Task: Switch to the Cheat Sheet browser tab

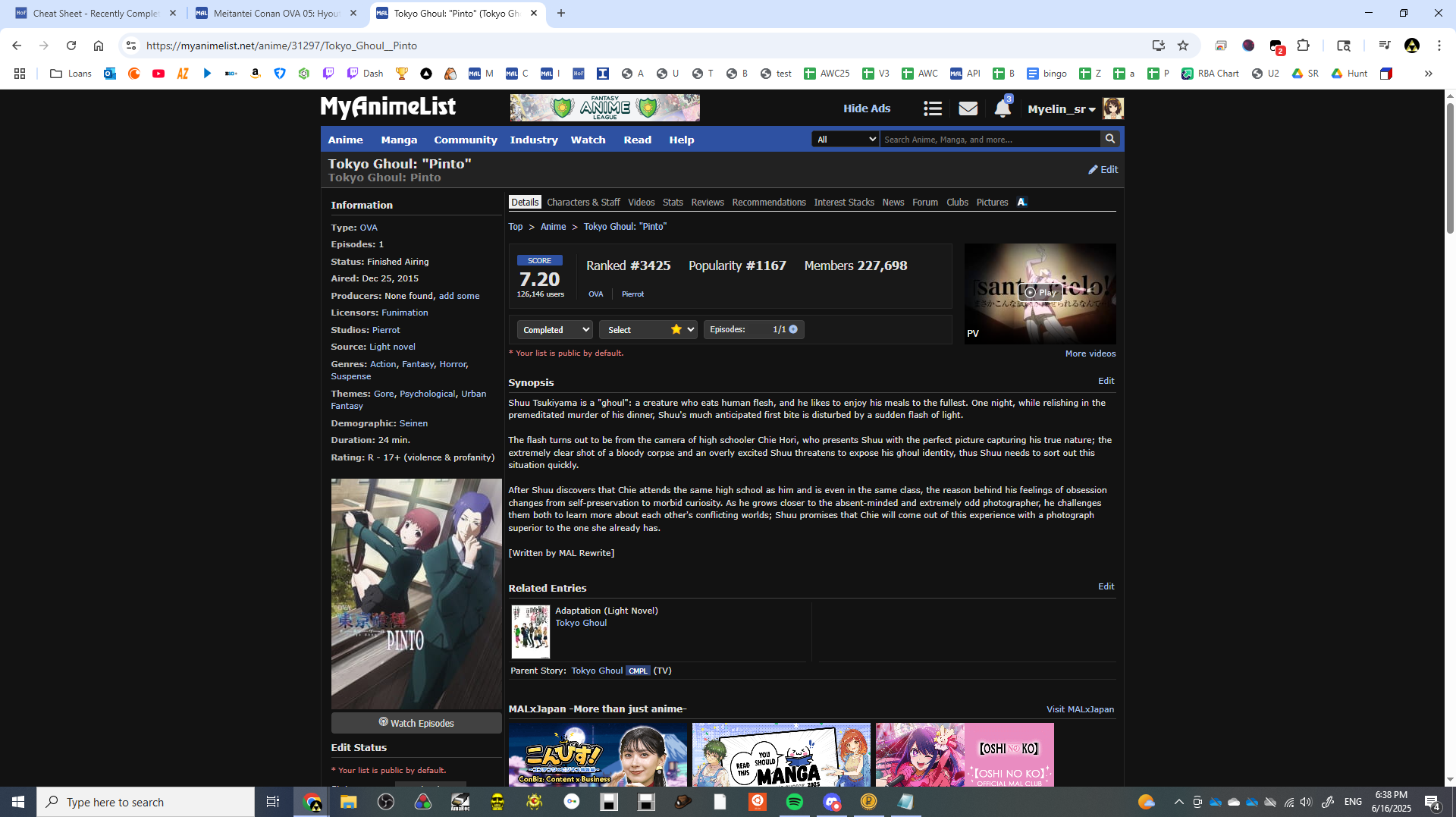Action: 94,13
